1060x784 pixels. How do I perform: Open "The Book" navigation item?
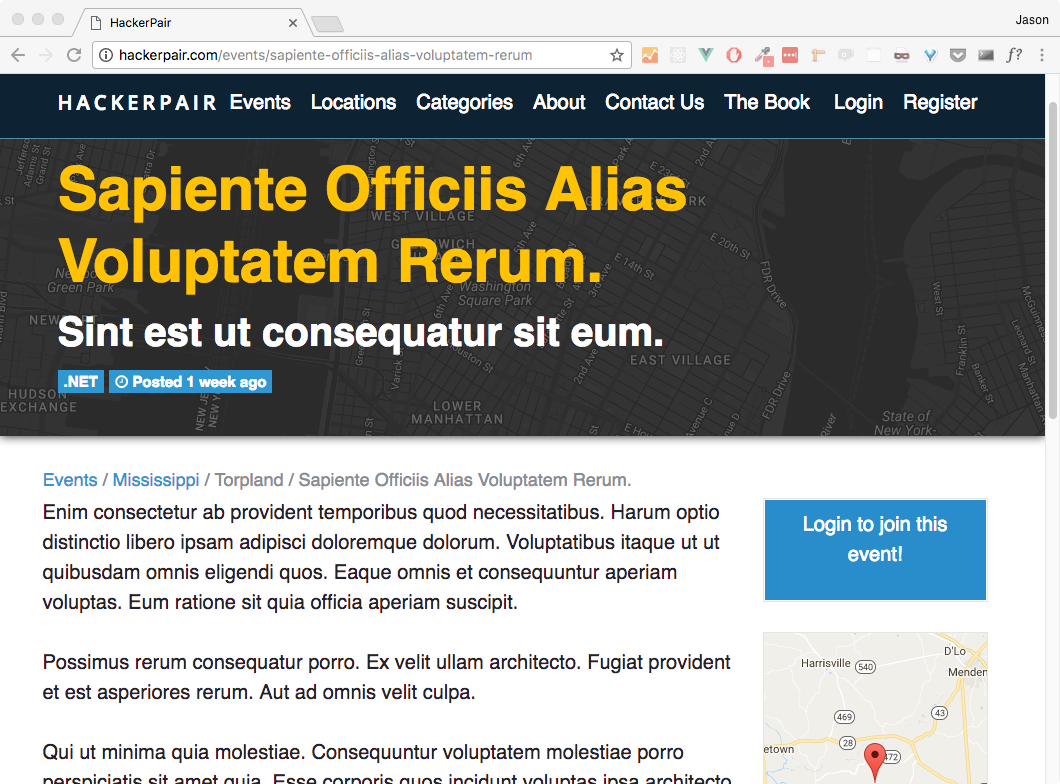point(767,102)
